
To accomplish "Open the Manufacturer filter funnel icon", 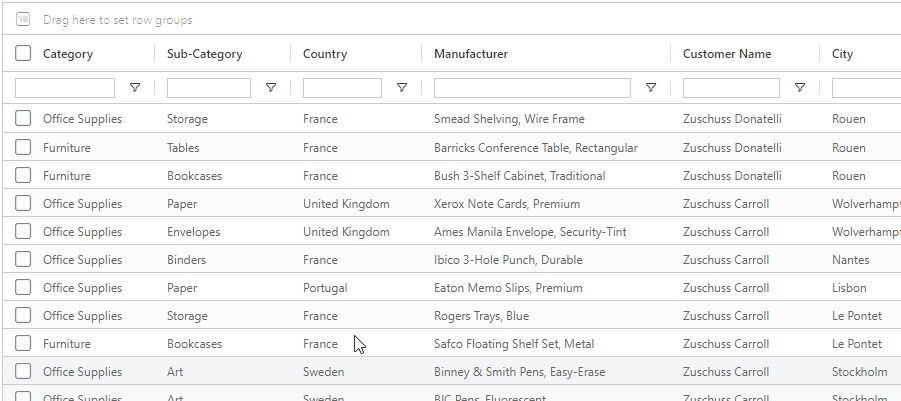I will click(651, 88).
